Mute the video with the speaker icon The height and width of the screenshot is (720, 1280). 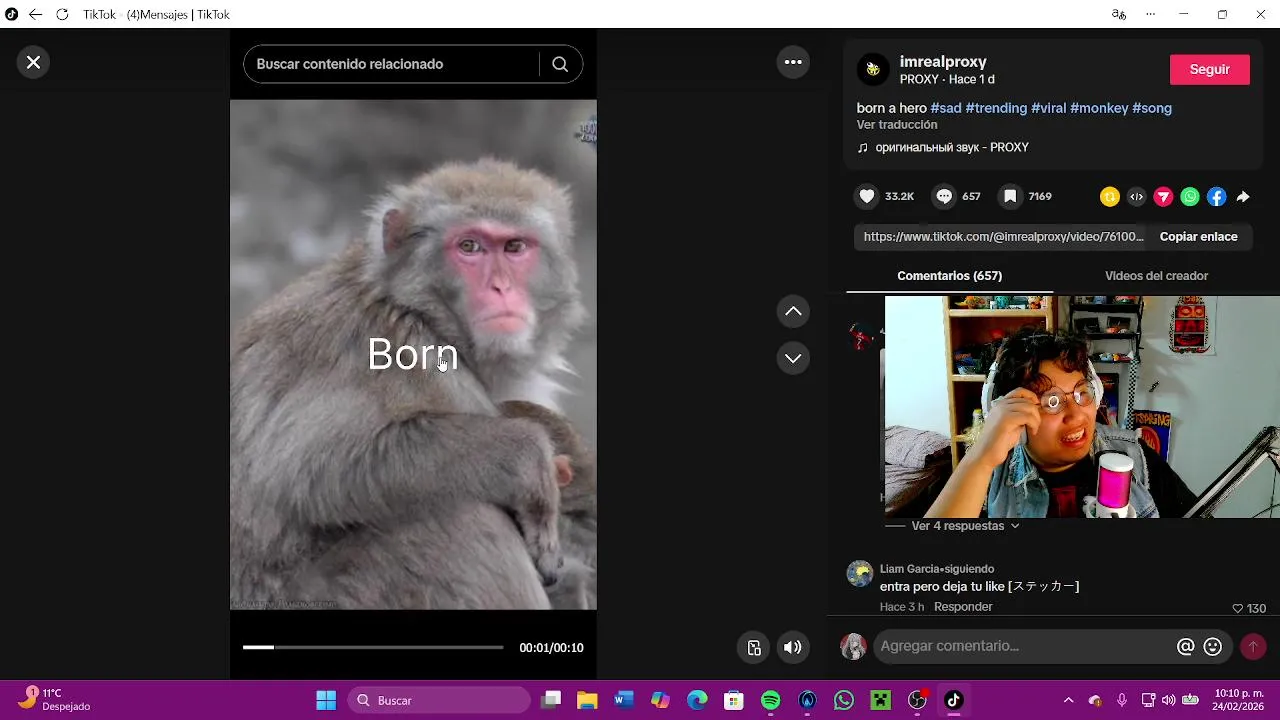pyautogui.click(x=792, y=647)
